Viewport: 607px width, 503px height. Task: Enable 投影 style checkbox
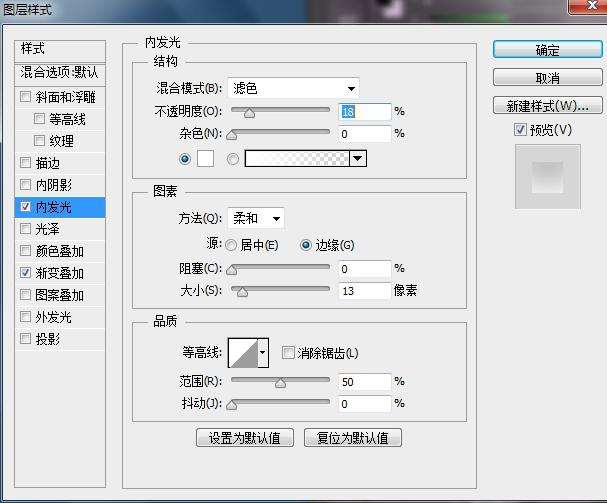pyautogui.click(x=25, y=339)
